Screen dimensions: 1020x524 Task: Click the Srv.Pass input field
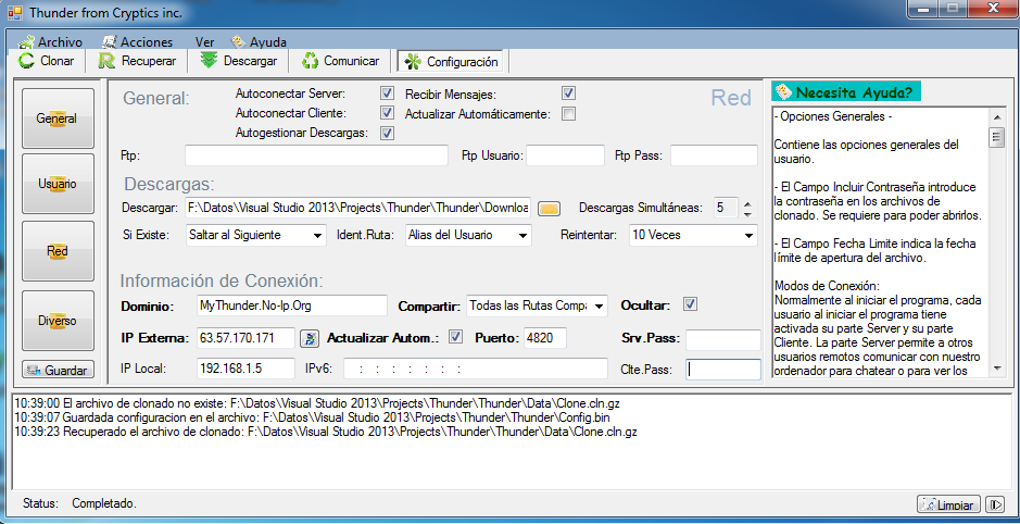point(723,339)
